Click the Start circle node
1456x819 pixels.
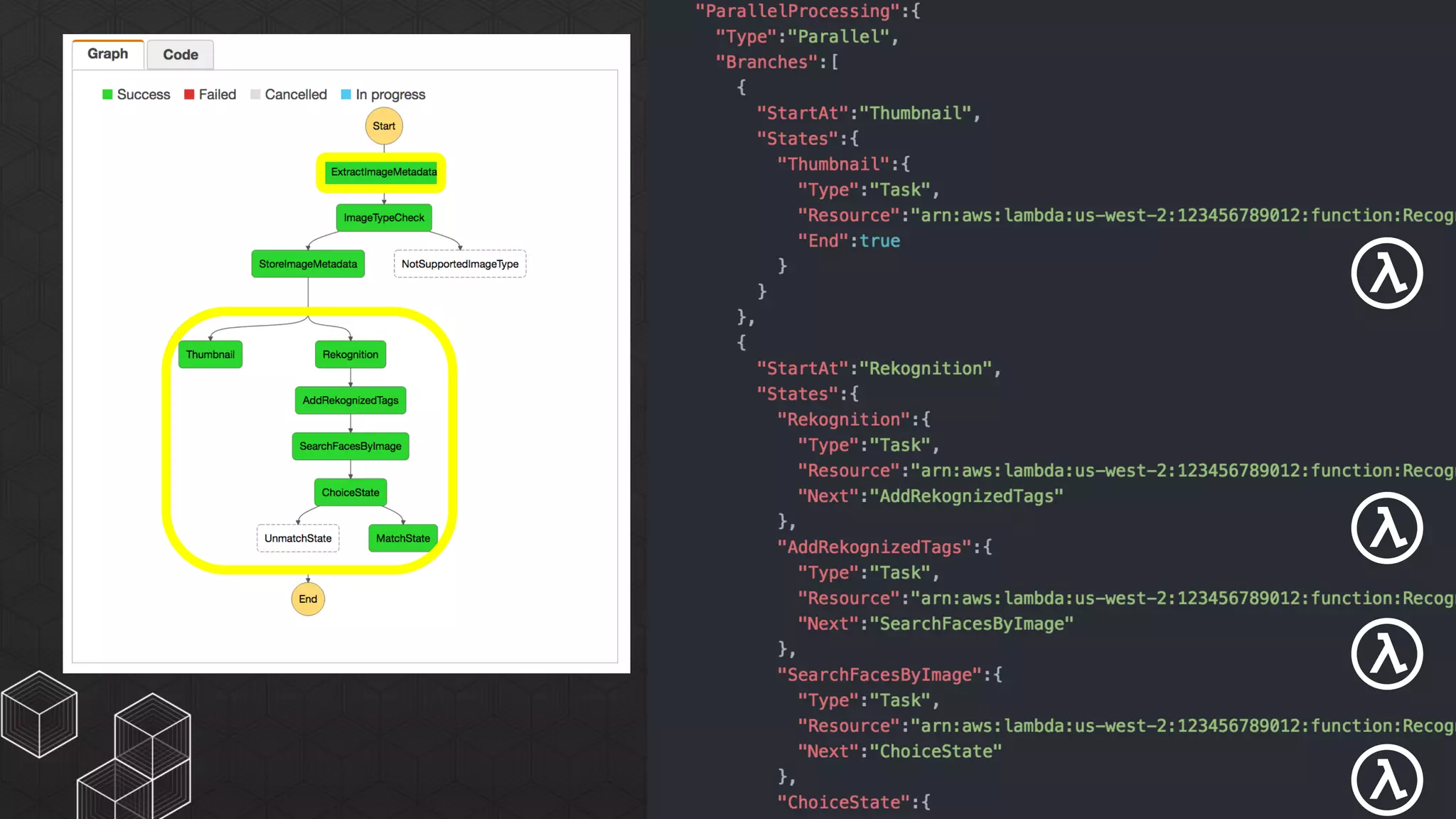click(384, 126)
